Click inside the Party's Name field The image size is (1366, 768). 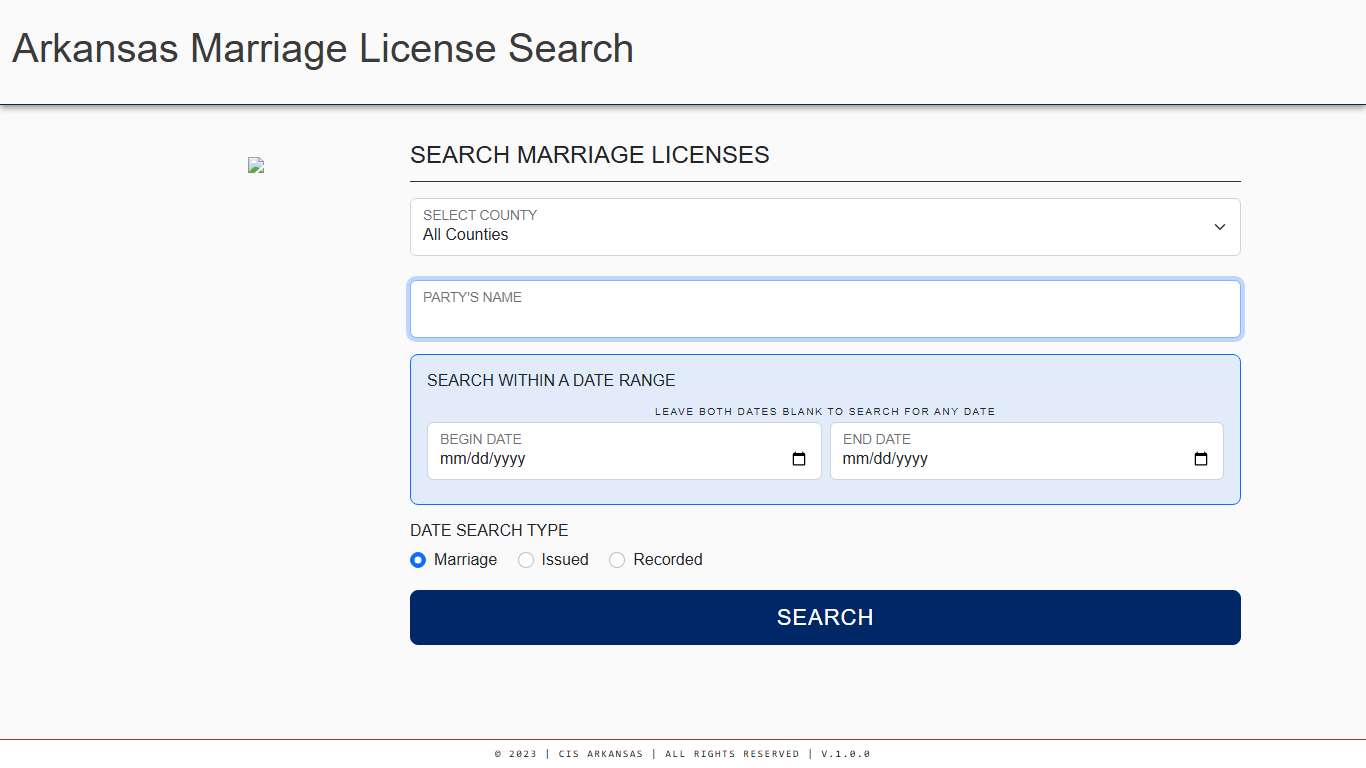825,309
